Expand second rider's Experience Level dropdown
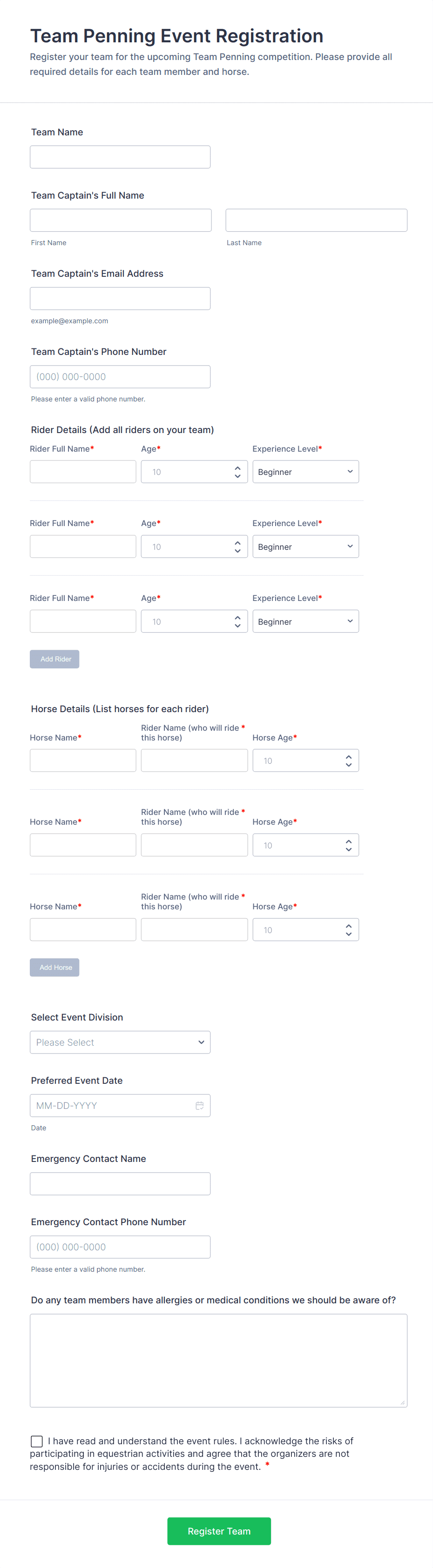The image size is (433, 1568). coord(305,547)
